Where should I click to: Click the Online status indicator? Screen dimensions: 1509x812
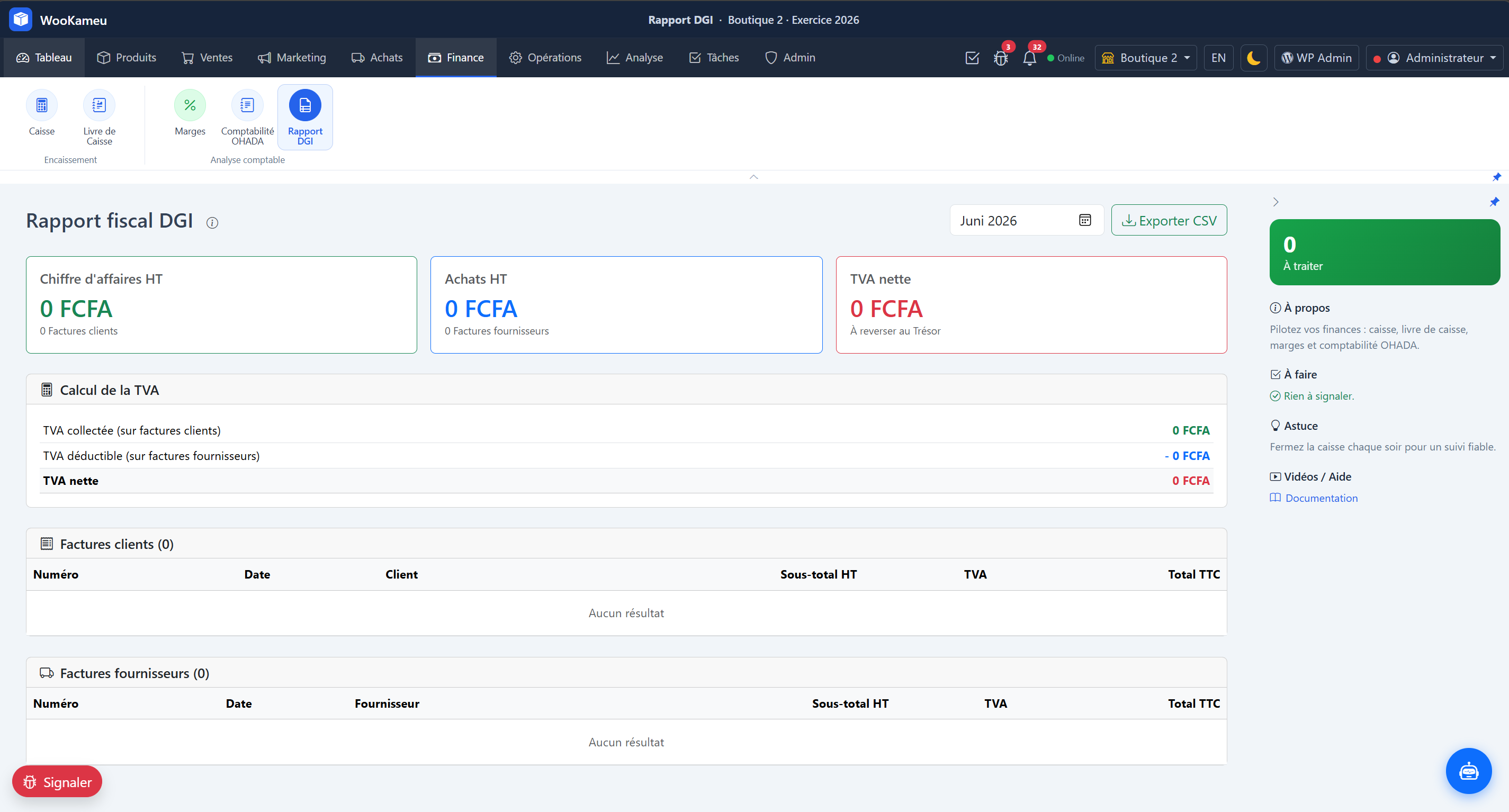tap(1065, 58)
